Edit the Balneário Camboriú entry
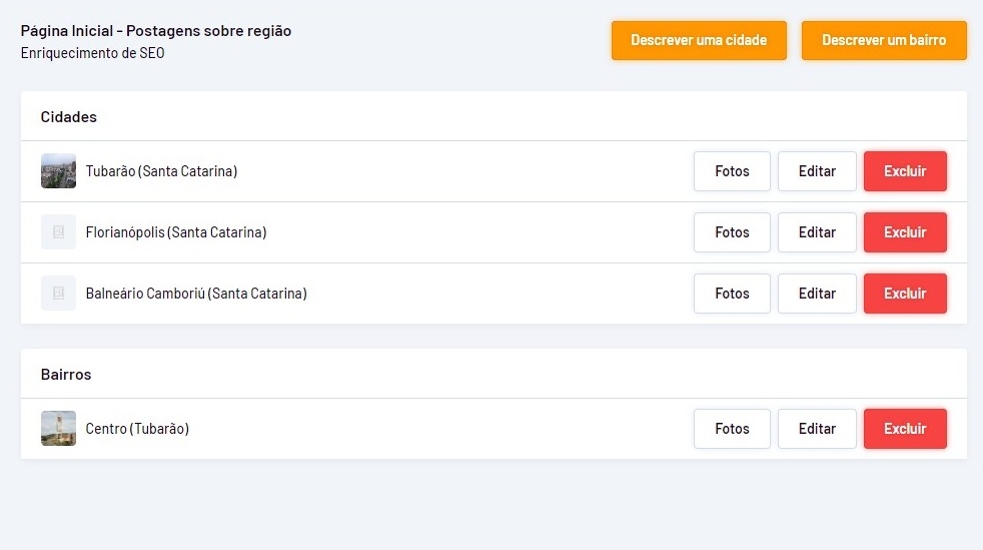This screenshot has height=550, width=983. (817, 293)
